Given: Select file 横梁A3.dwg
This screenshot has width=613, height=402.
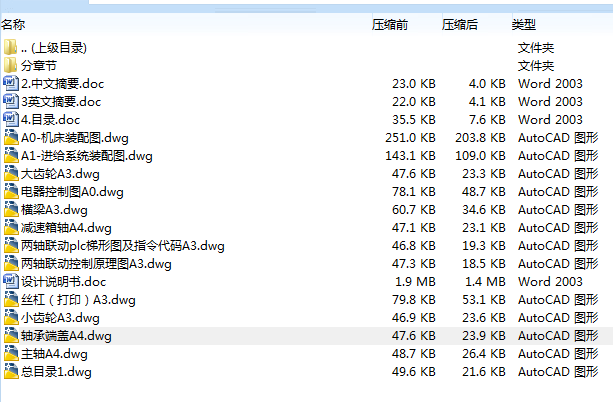Looking at the screenshot, I should (54, 210).
